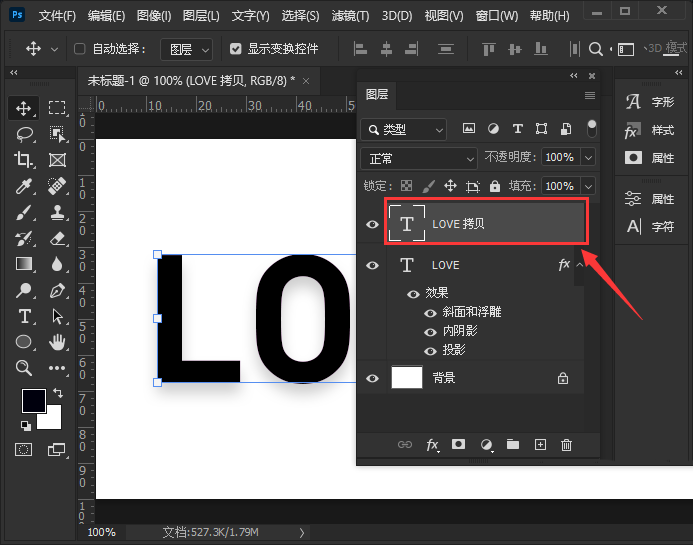Open the 编辑(E) menu

tap(106, 16)
